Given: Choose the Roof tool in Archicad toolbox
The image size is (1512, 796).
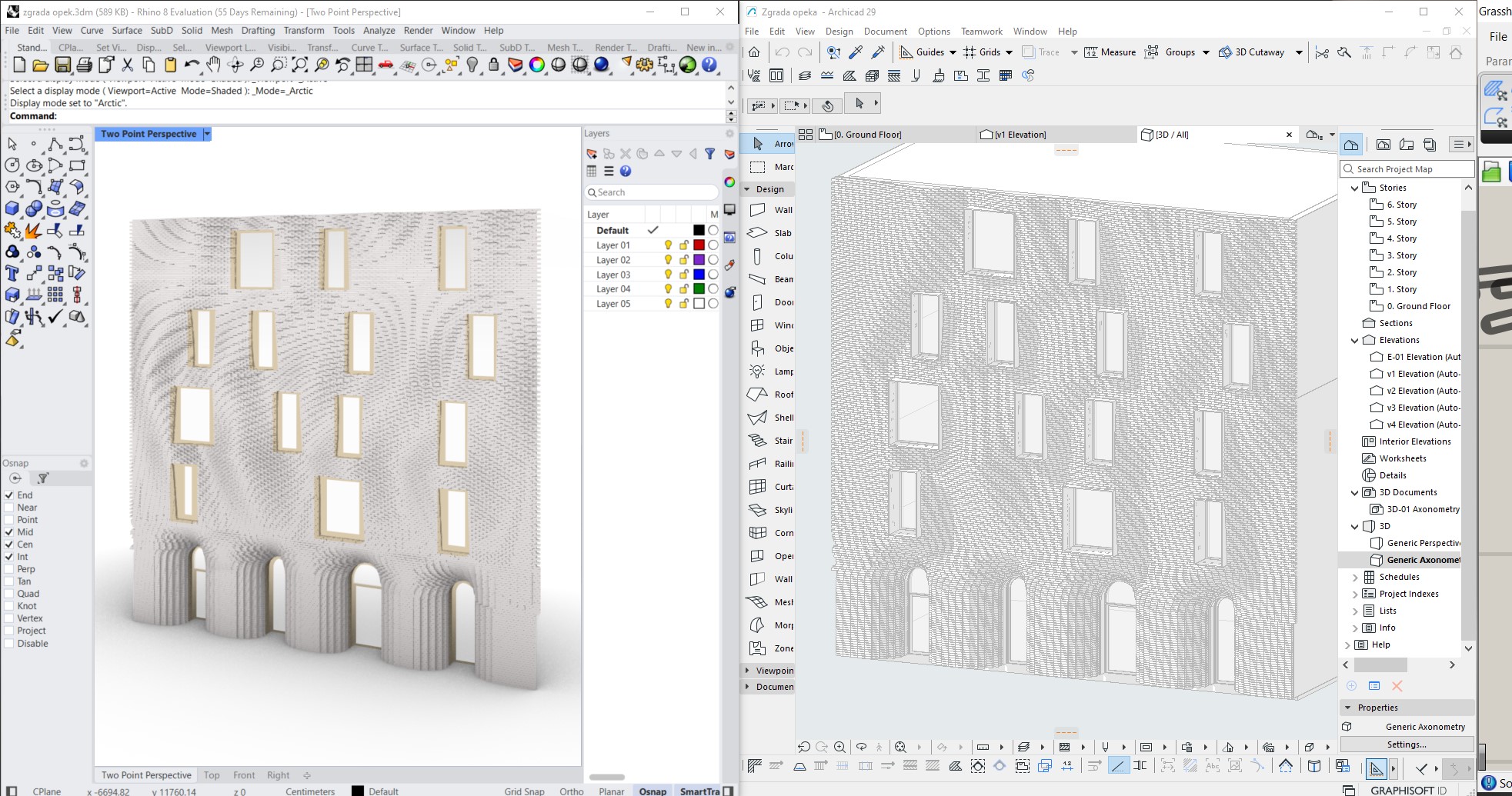Looking at the screenshot, I should pos(768,395).
